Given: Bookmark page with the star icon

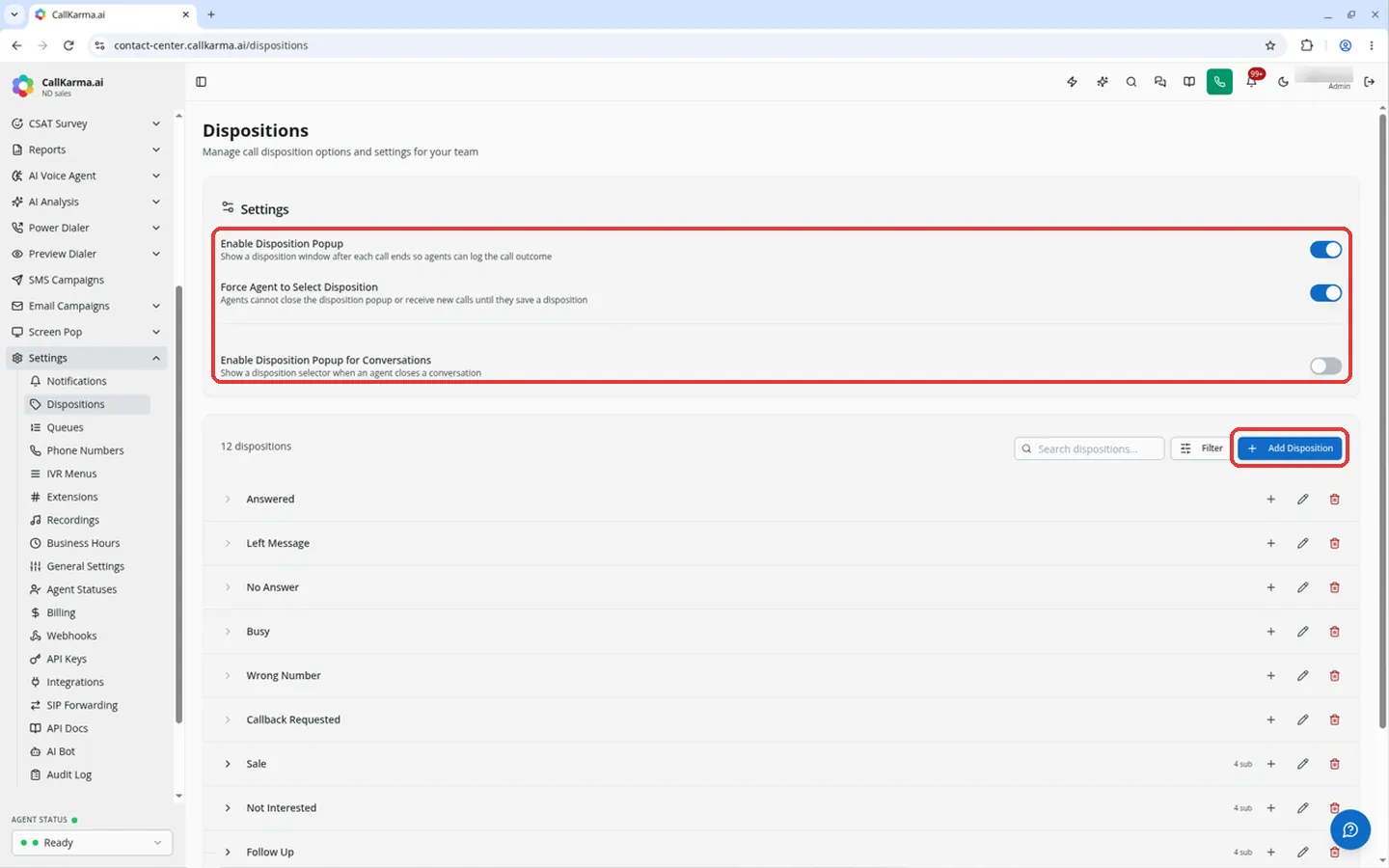Looking at the screenshot, I should [1270, 45].
